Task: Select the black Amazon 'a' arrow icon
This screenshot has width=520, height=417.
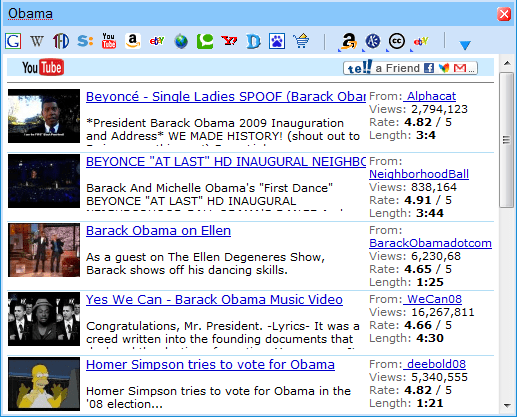Action: point(349,41)
